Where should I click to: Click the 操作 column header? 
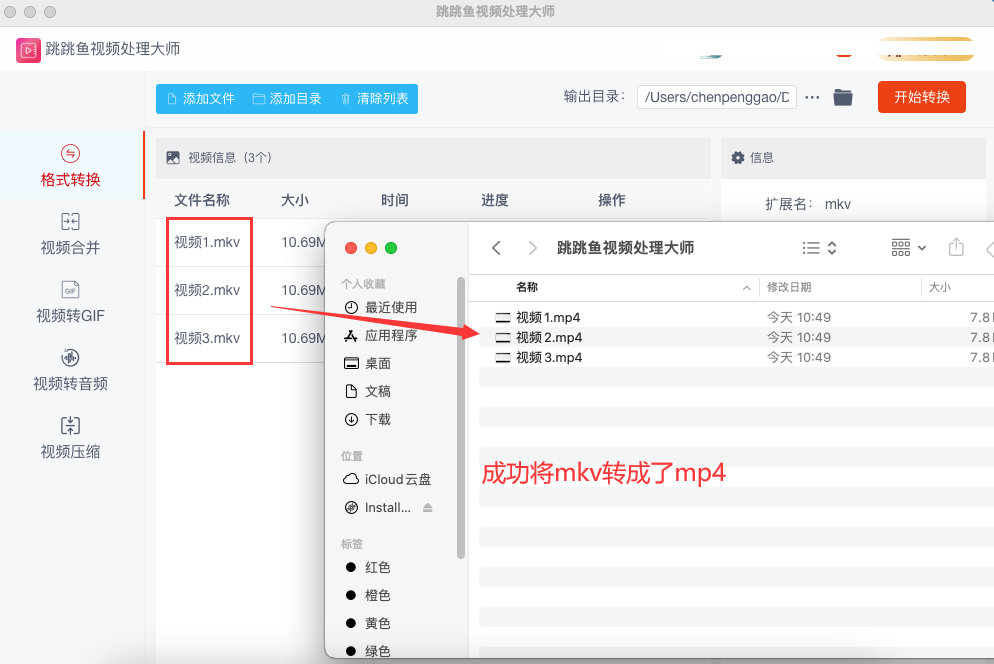612,200
